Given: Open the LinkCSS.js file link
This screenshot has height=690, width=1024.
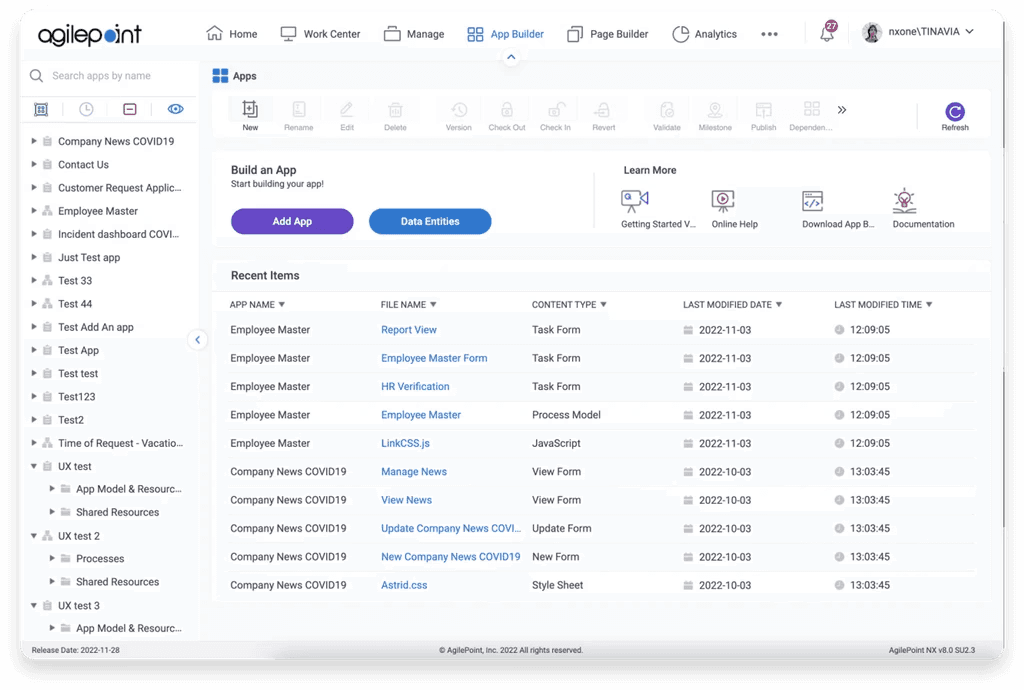Looking at the screenshot, I should (406, 443).
